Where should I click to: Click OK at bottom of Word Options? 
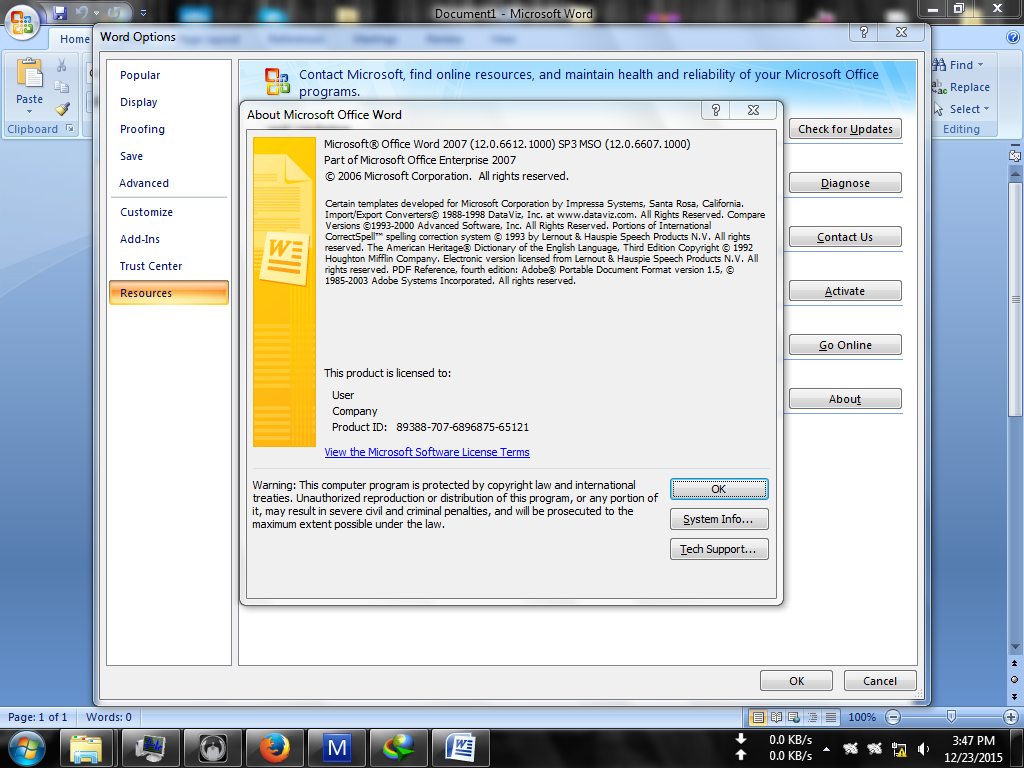[x=796, y=681]
